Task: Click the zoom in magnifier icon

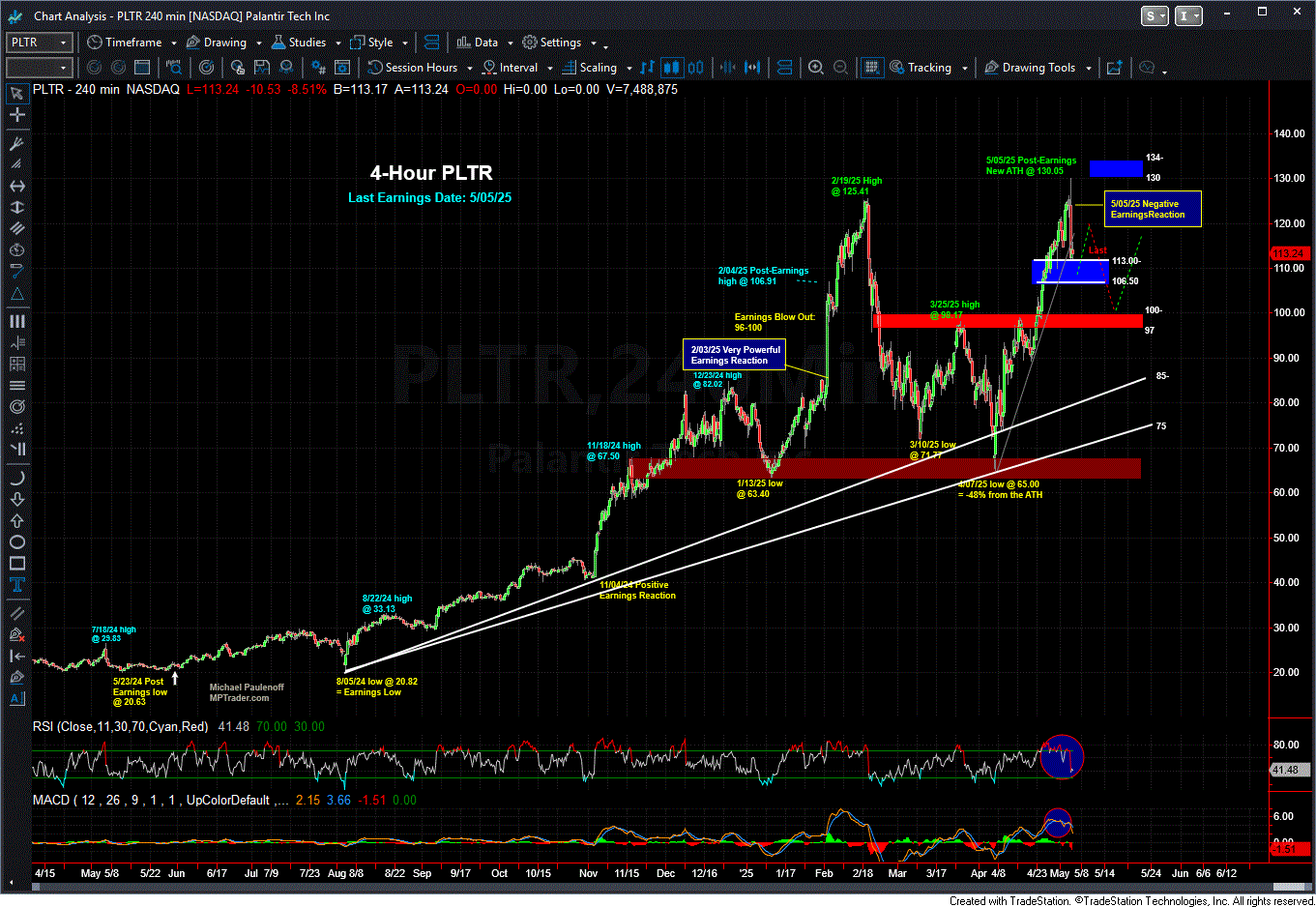Action: pos(816,68)
